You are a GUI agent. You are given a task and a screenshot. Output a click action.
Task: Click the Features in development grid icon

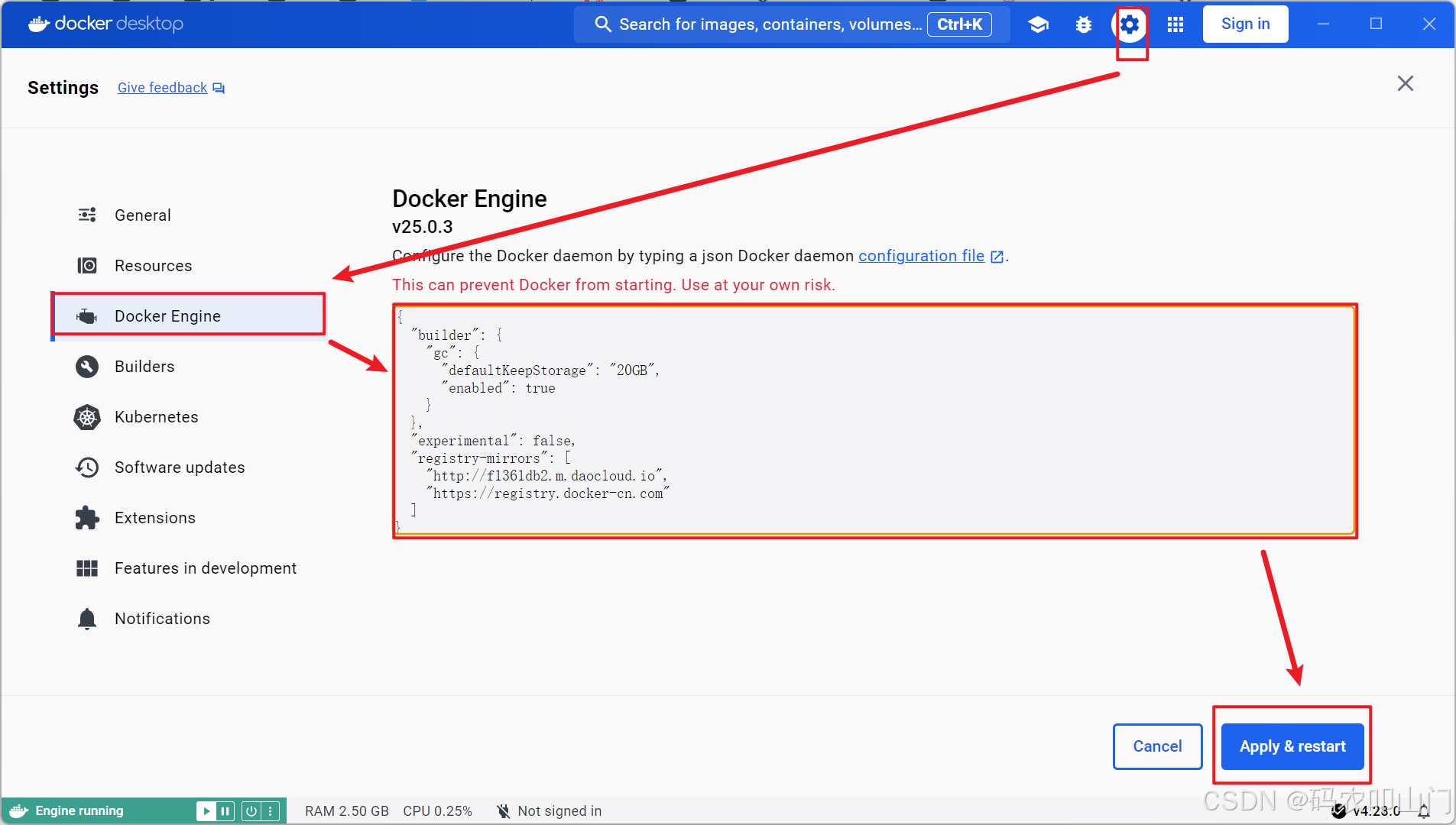87,568
